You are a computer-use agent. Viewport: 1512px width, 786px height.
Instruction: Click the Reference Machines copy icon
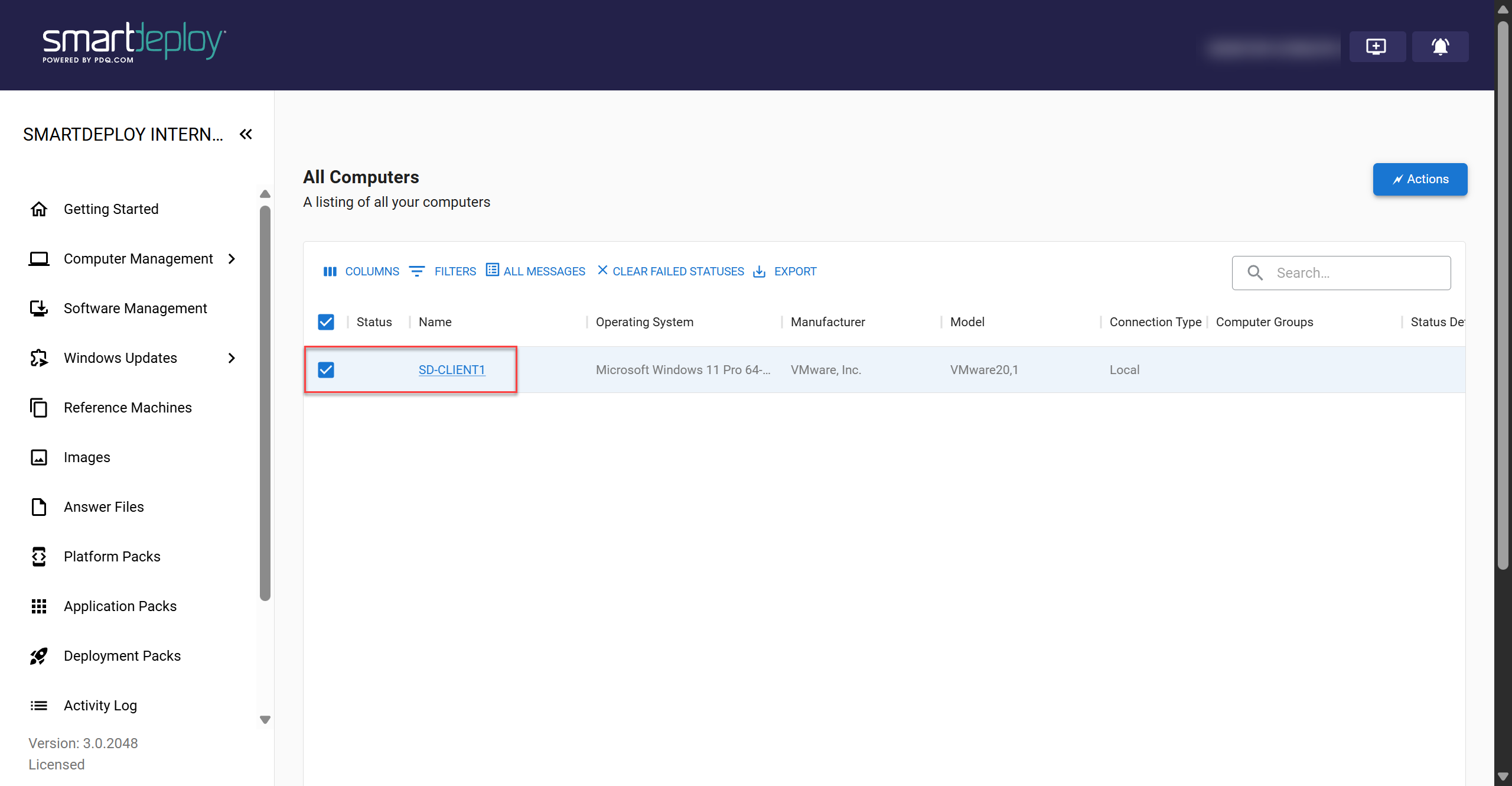click(x=39, y=408)
